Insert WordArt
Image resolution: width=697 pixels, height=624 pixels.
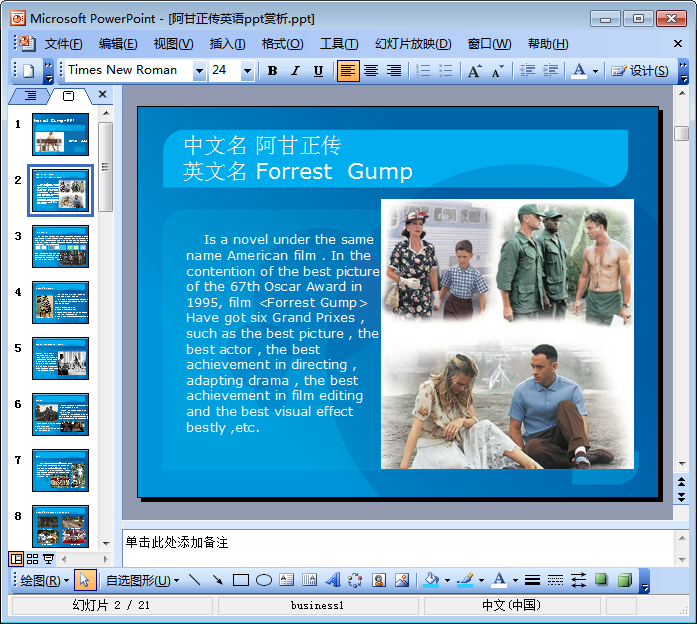tap(333, 580)
